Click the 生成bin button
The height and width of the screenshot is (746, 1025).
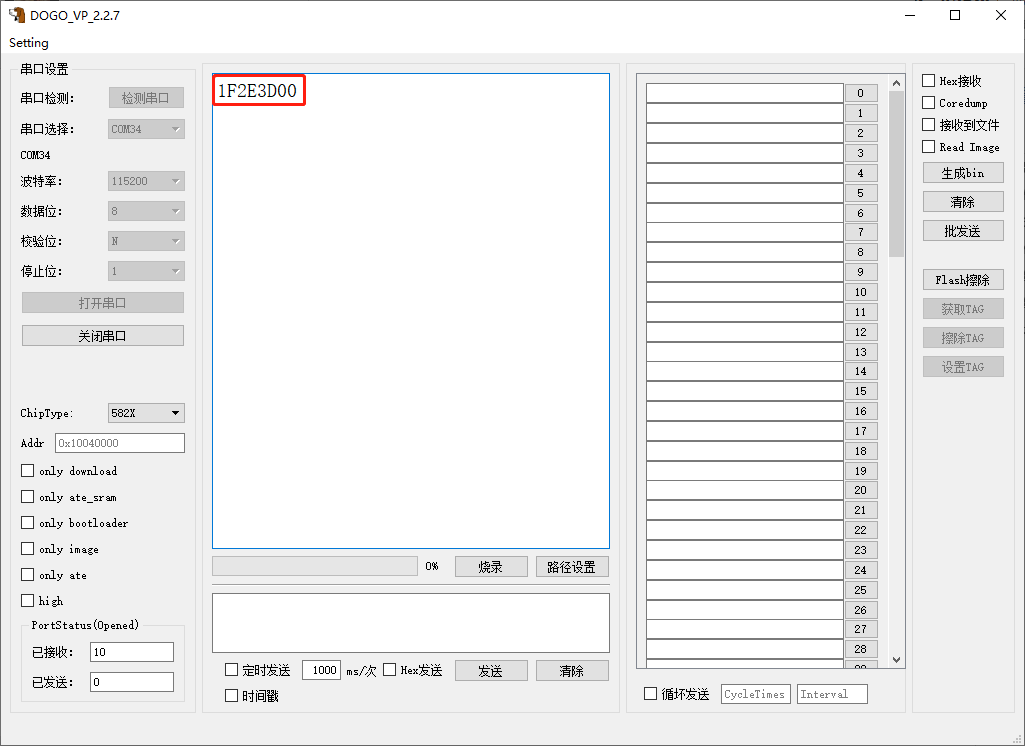(963, 173)
